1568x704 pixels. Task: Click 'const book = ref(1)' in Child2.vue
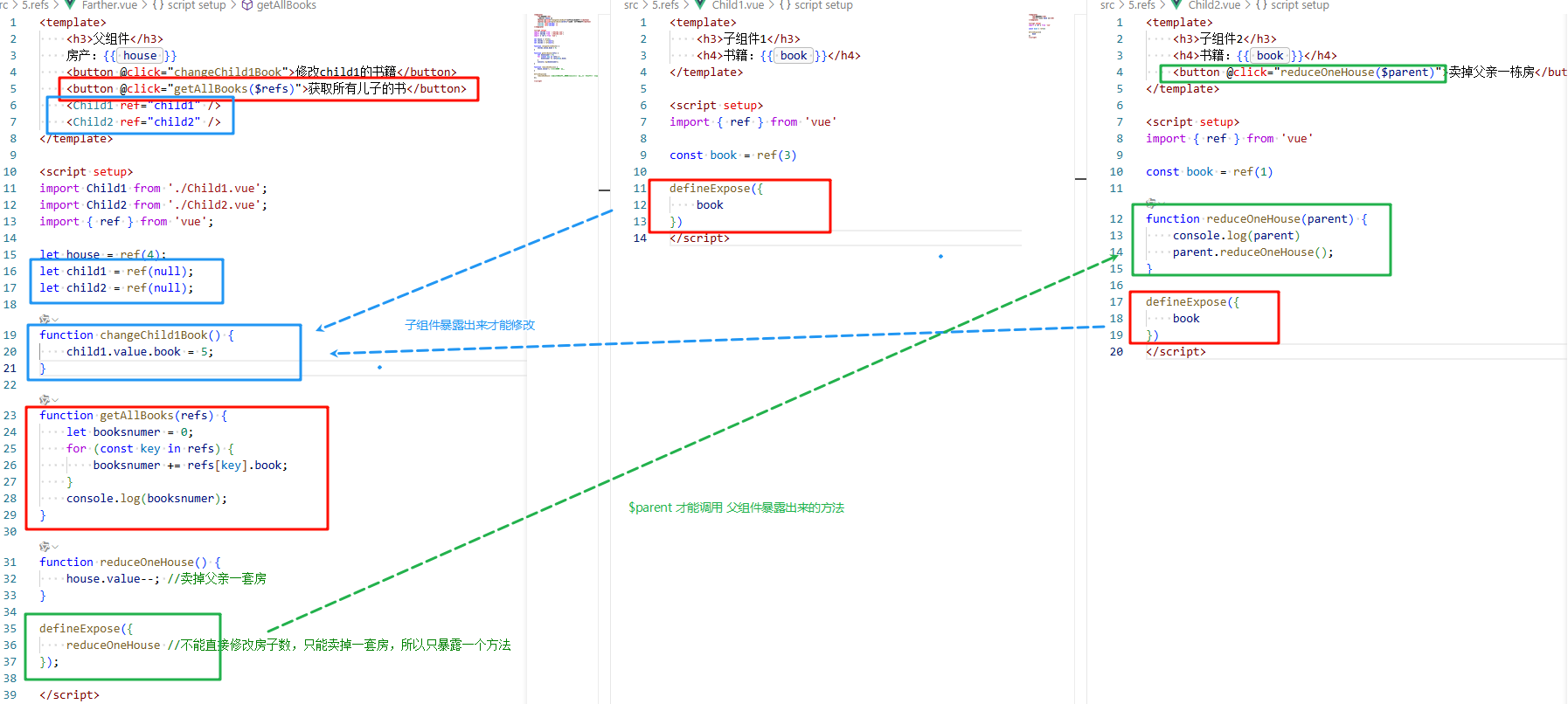click(1210, 172)
